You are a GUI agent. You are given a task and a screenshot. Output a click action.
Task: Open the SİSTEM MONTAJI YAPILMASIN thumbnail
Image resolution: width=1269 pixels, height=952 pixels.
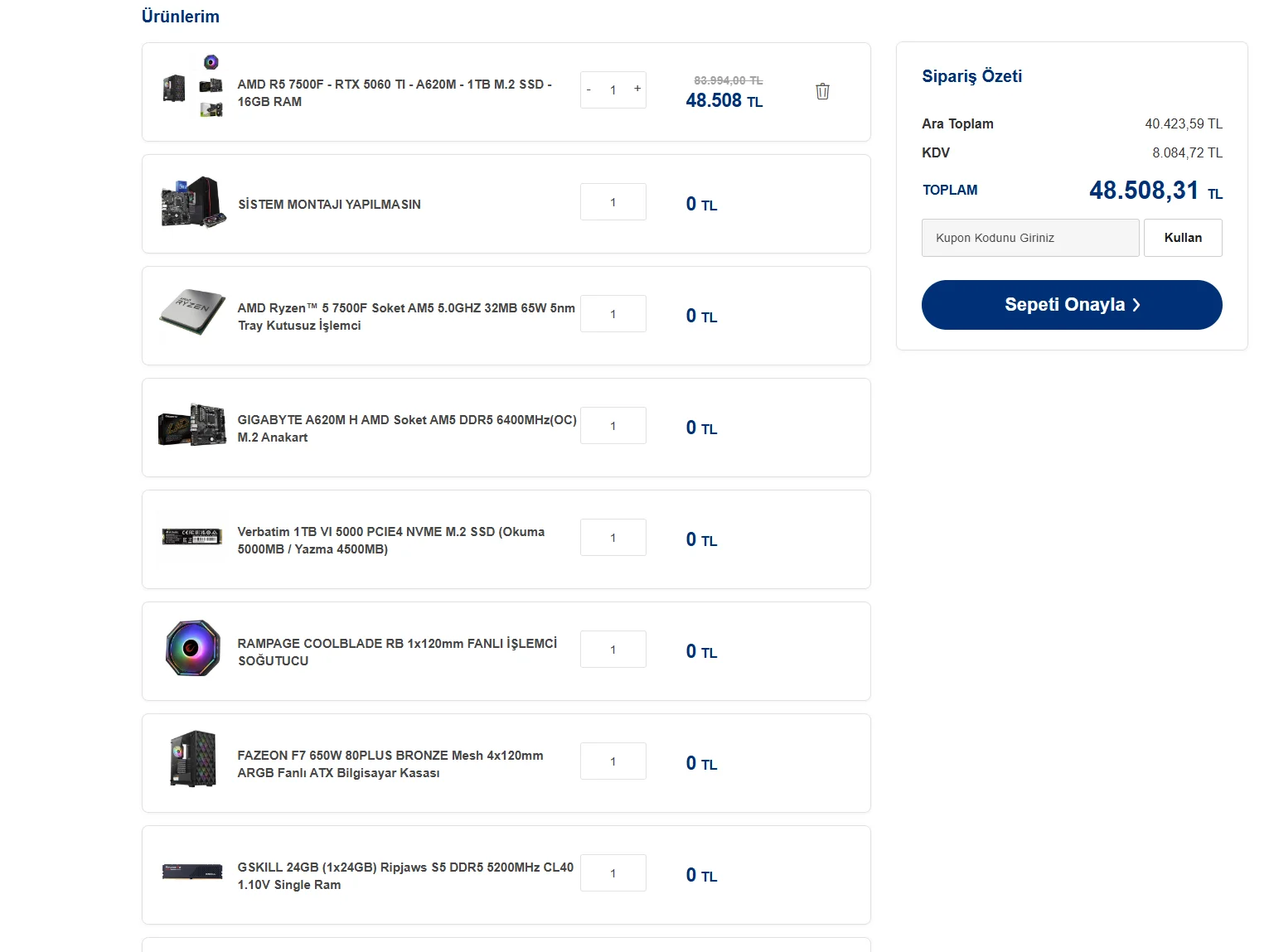point(193,202)
